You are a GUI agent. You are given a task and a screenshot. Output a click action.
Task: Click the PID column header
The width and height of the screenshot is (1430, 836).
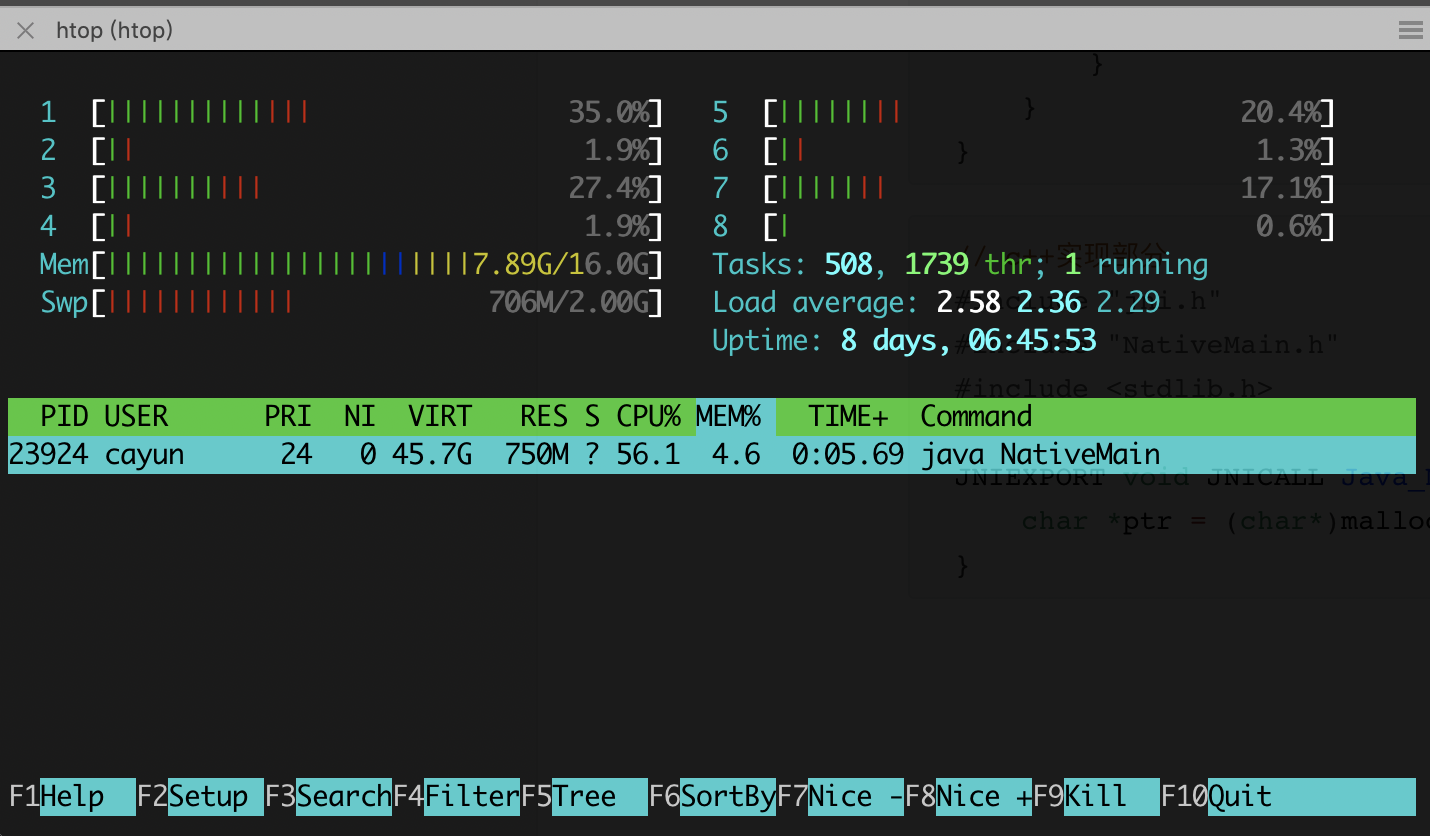point(64,416)
